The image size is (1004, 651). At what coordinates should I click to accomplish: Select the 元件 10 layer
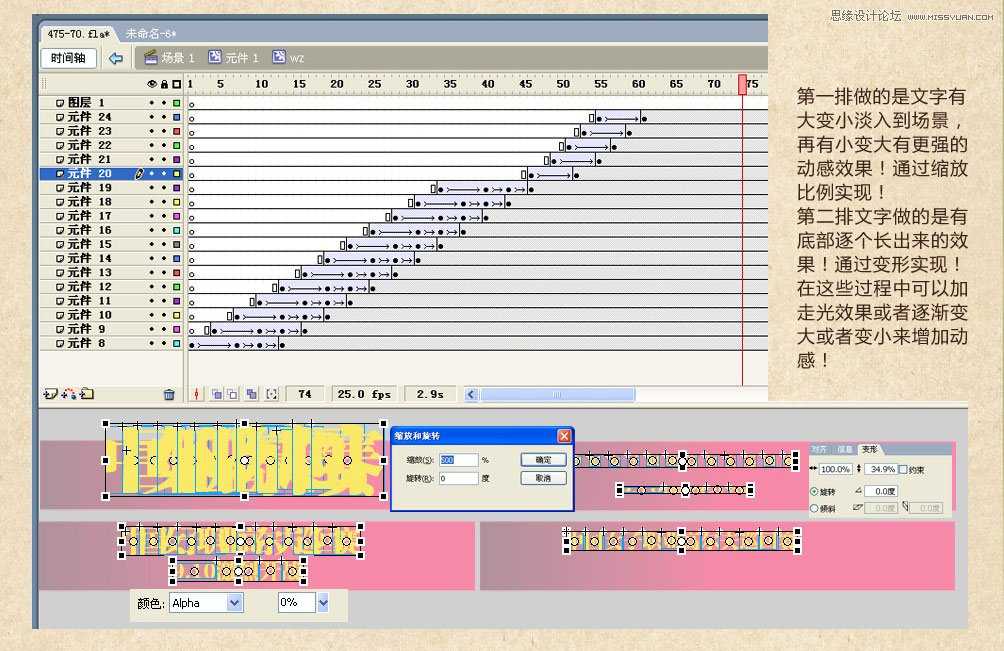tap(112, 315)
